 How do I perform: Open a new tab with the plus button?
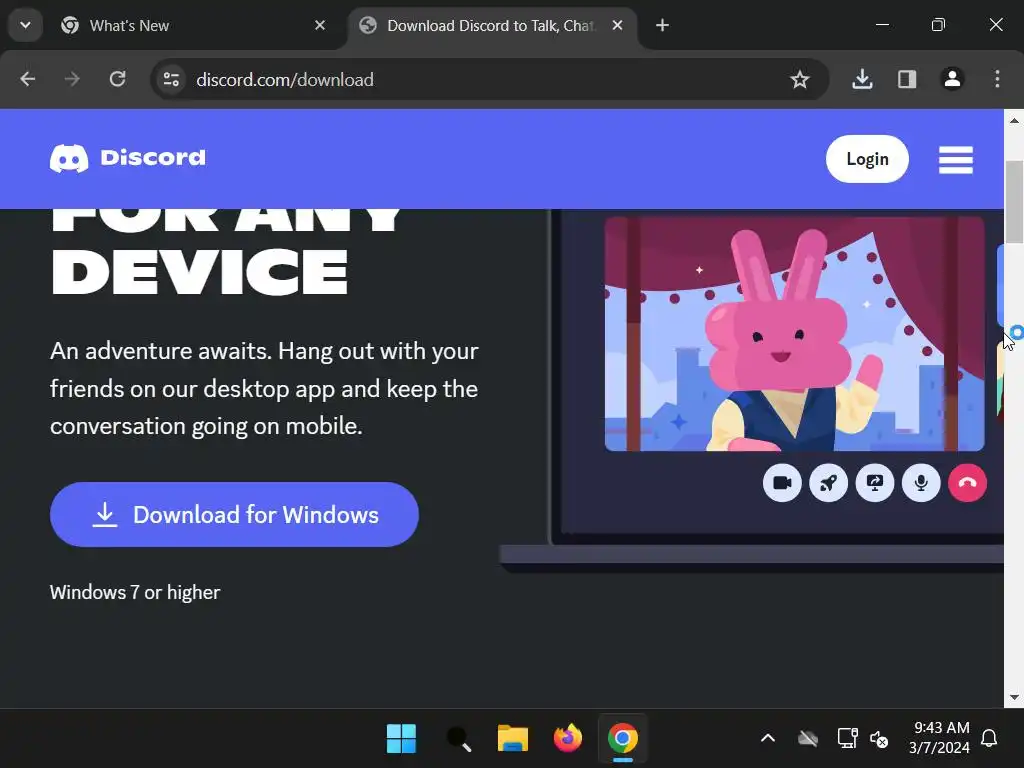662,25
